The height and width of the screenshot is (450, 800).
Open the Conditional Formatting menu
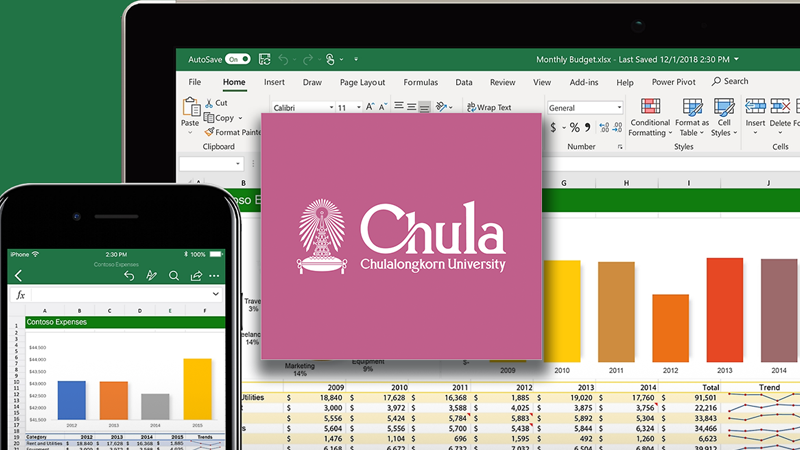tap(650, 117)
